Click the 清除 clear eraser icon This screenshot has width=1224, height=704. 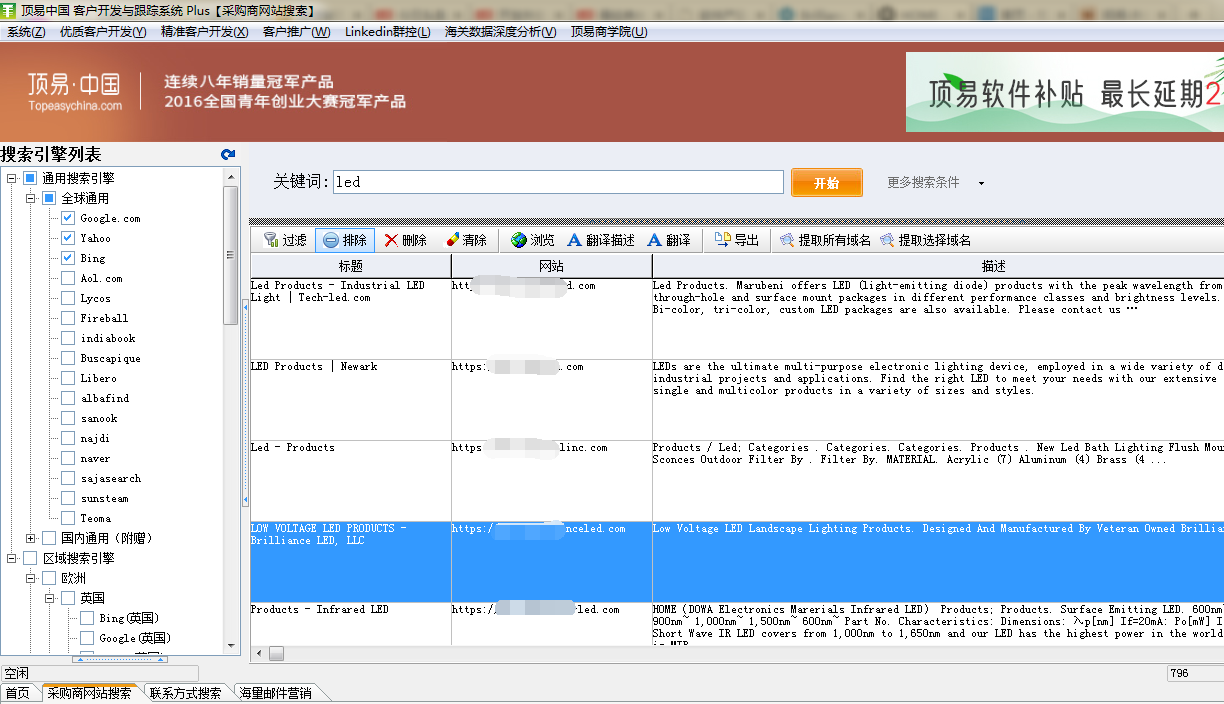[453, 240]
